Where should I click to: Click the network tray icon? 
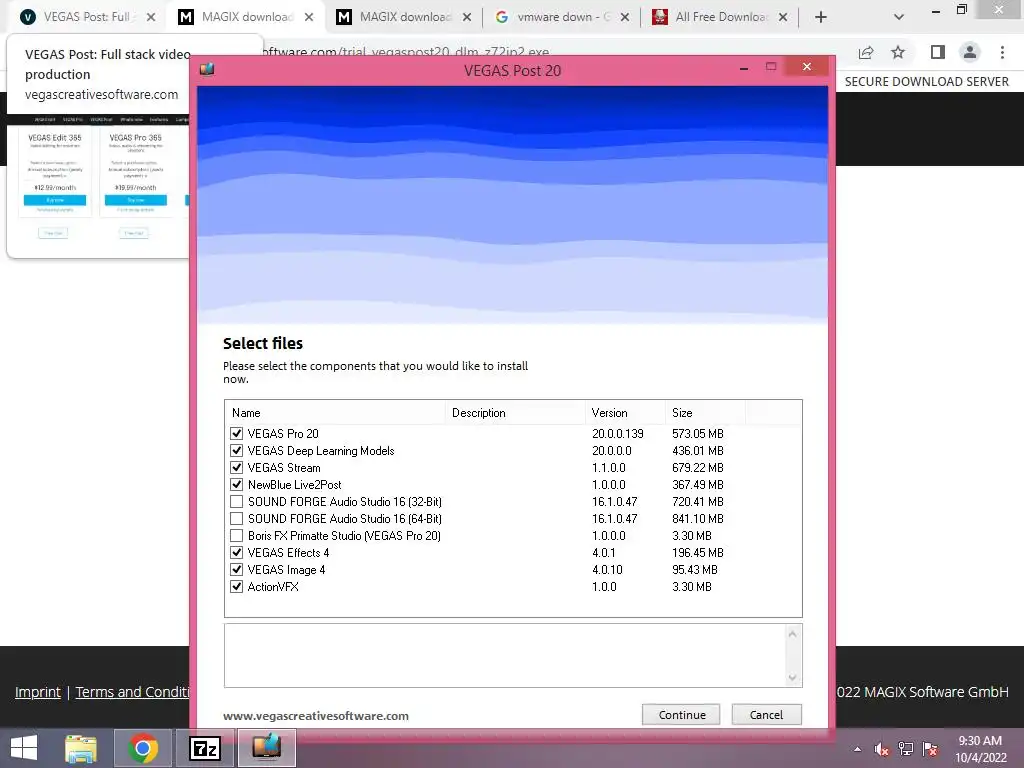pyautogui.click(x=906, y=749)
